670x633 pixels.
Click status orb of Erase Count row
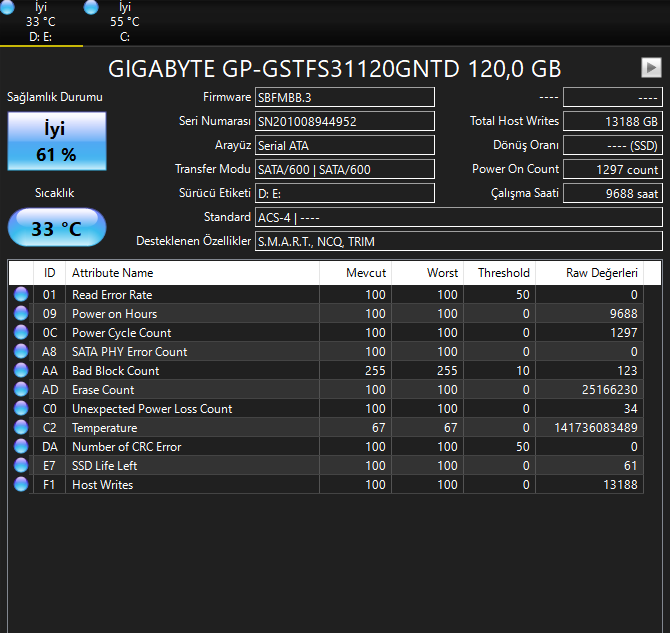pos(21,389)
